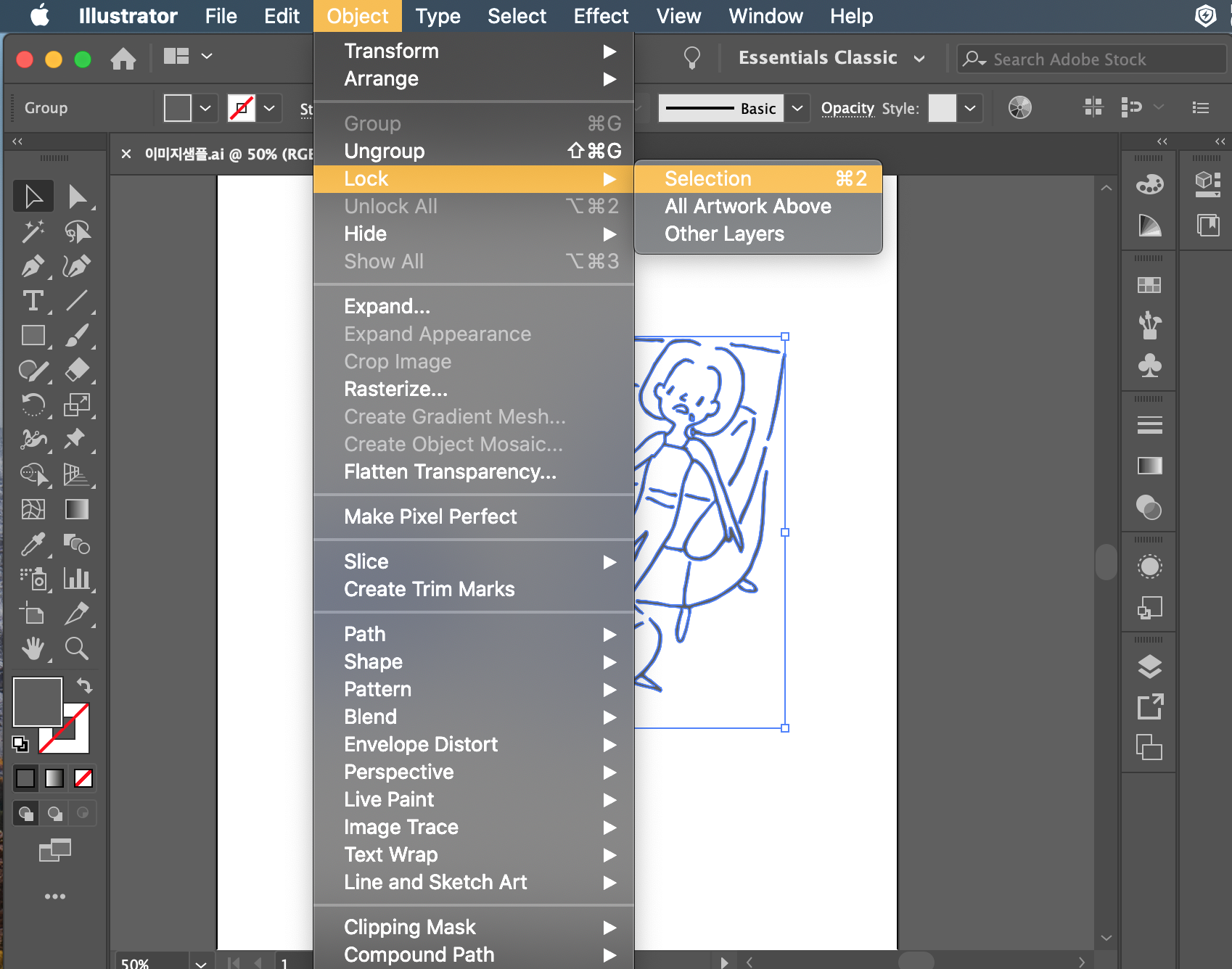Set fill mode to None
Screen dimensions: 1232x969
tap(83, 778)
